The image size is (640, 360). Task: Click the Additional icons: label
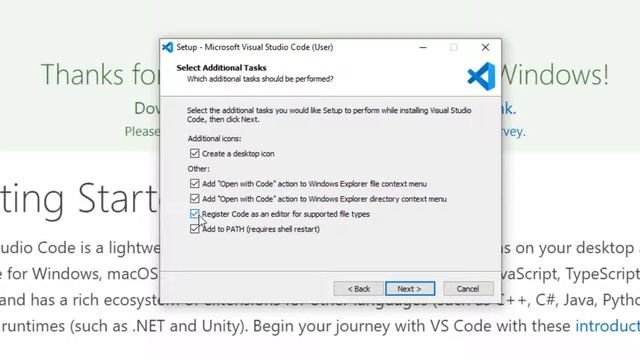pyautogui.click(x=214, y=138)
